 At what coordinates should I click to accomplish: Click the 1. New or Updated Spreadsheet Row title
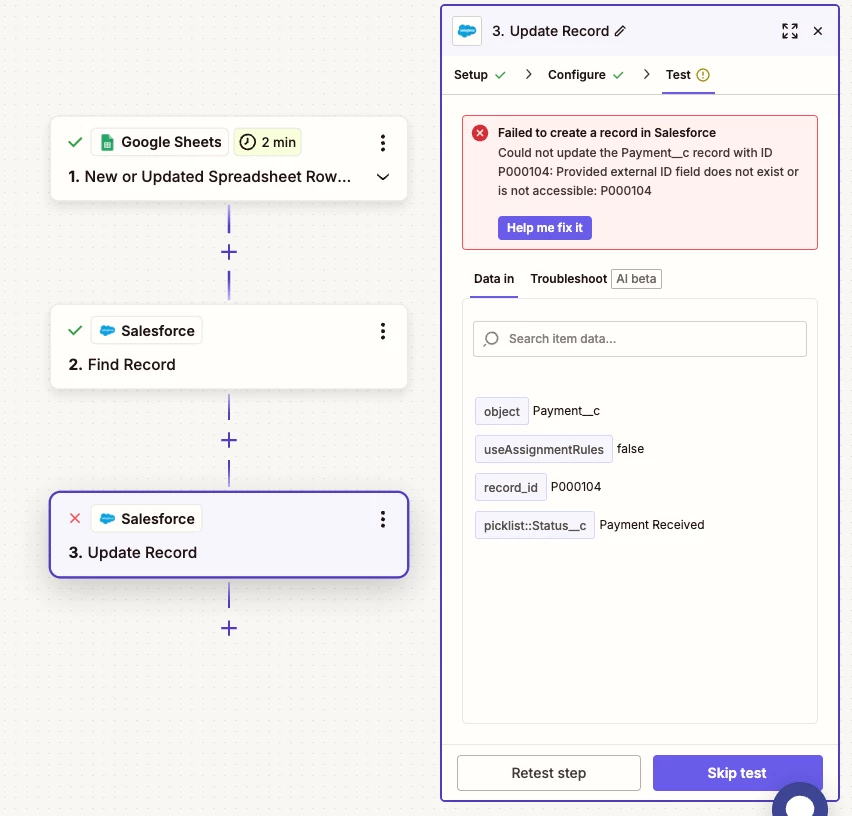pyautogui.click(x=210, y=177)
